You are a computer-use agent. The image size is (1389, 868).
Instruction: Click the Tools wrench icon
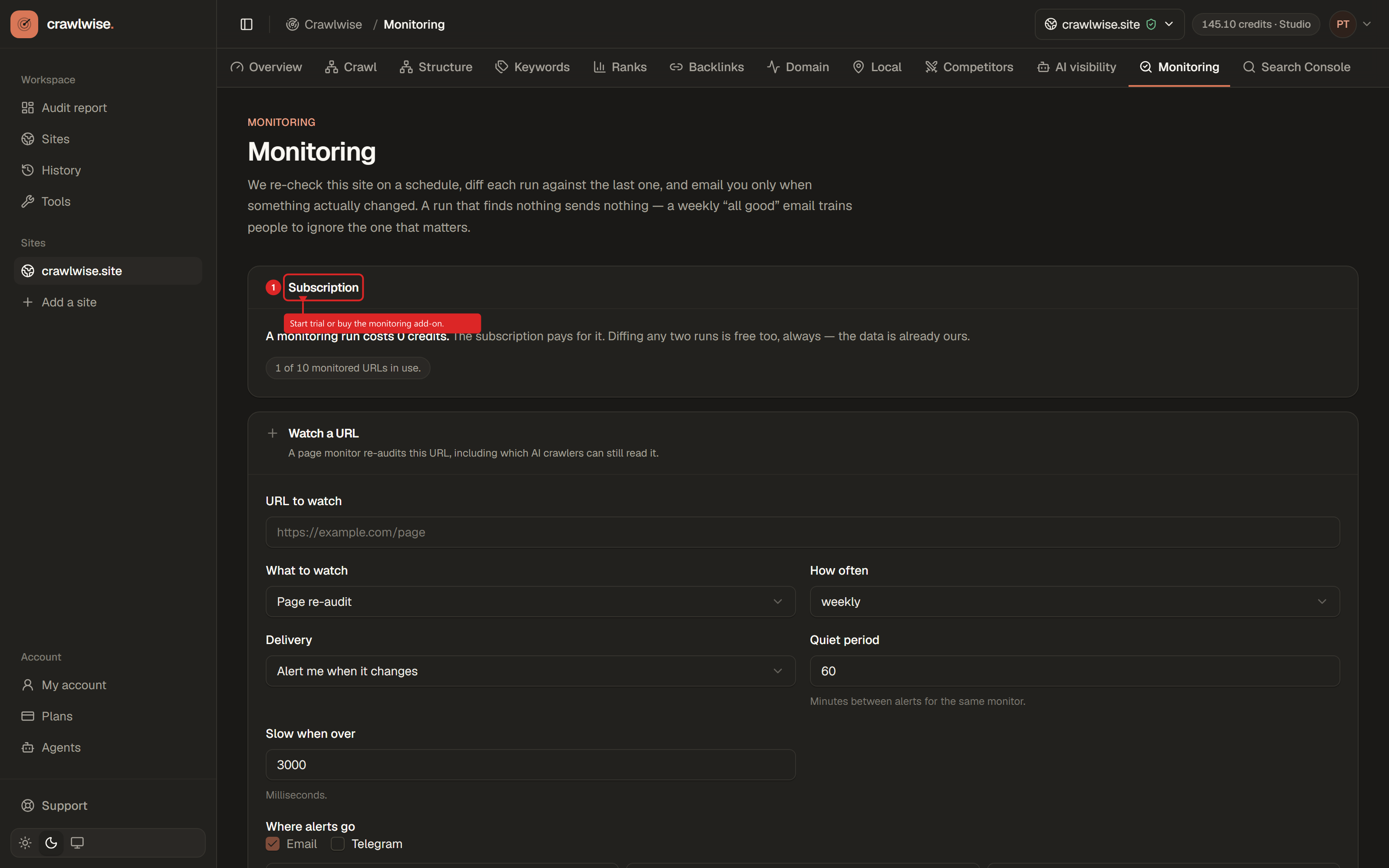coord(27,201)
